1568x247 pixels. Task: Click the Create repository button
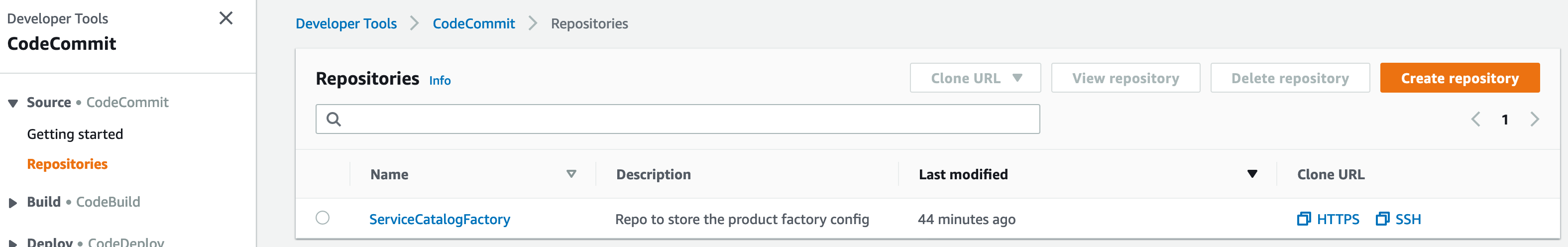click(1459, 78)
